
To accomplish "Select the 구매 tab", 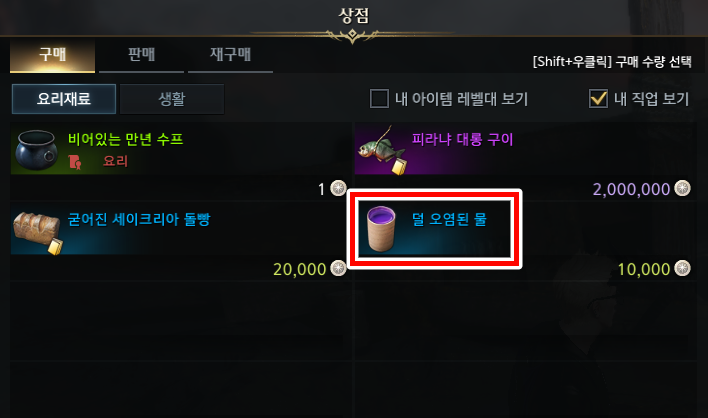I will [x=52, y=55].
